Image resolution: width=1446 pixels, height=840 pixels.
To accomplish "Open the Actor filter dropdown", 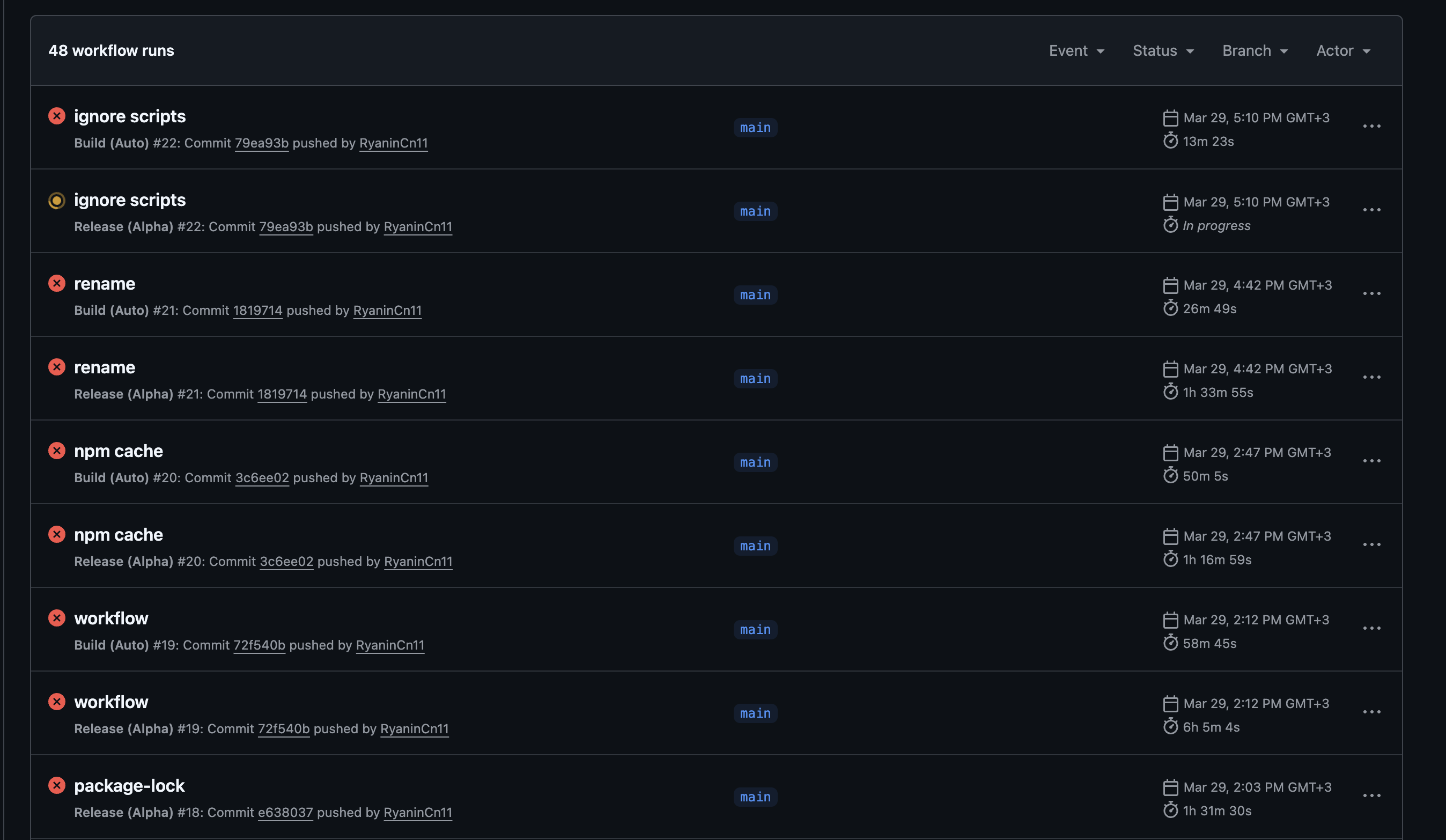I will click(x=1342, y=50).
